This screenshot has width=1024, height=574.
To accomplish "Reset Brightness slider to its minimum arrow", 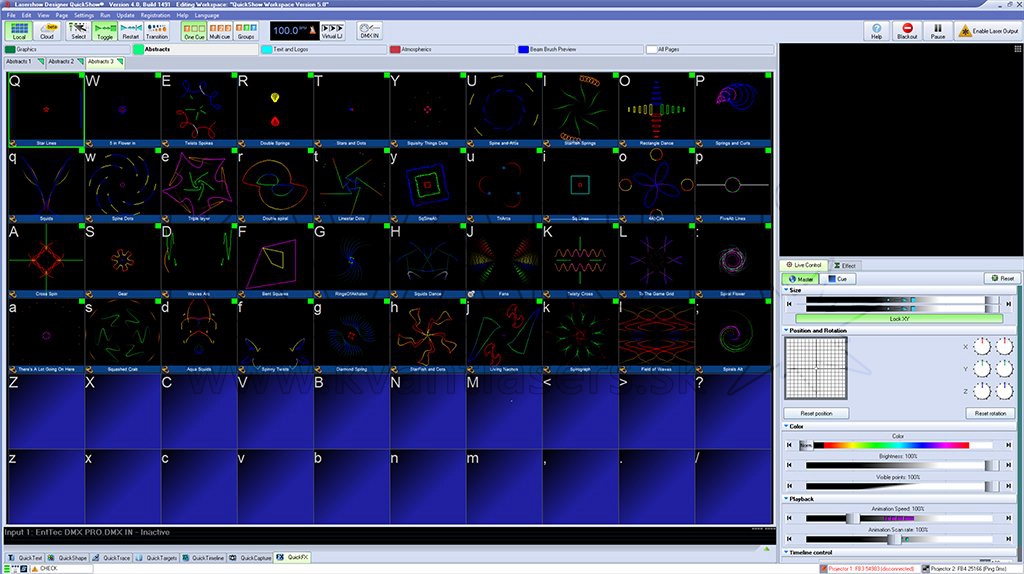I will 789,465.
